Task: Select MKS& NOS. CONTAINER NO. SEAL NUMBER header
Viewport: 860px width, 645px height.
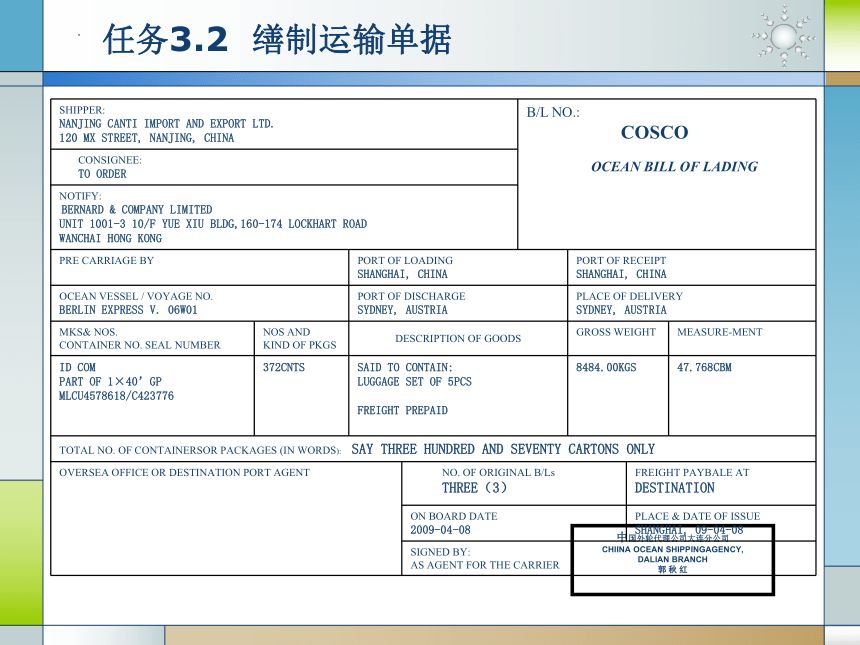Action: [140, 338]
